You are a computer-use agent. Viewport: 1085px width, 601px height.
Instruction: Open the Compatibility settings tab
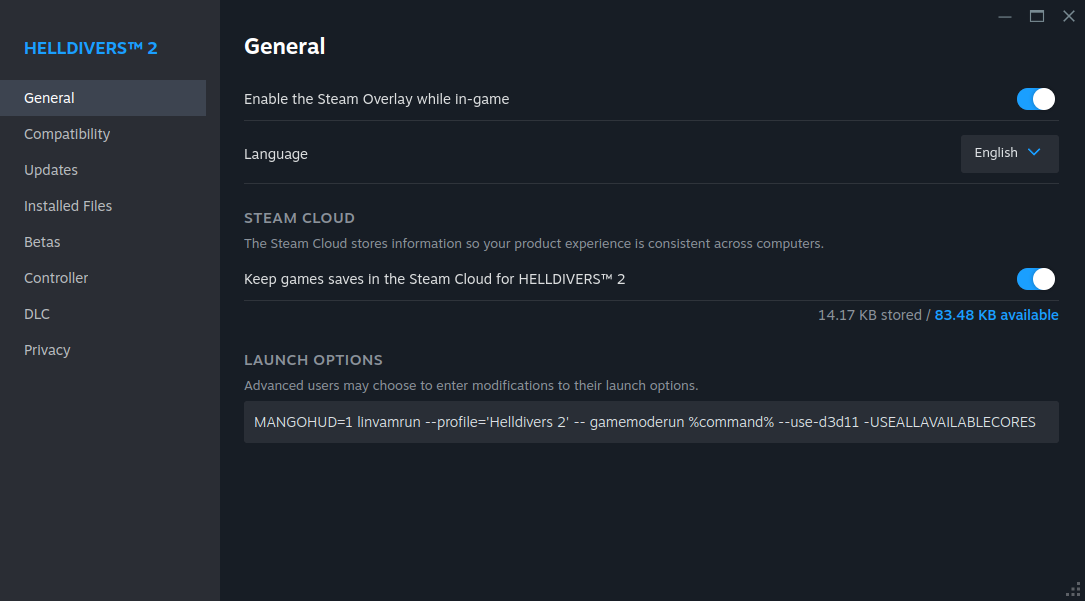tap(103, 134)
